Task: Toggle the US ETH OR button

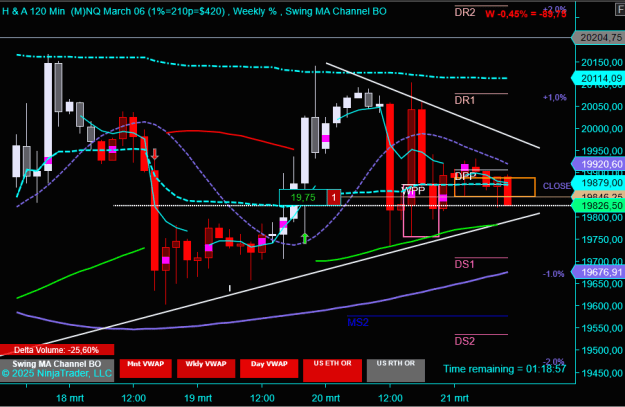Action: [x=332, y=370]
